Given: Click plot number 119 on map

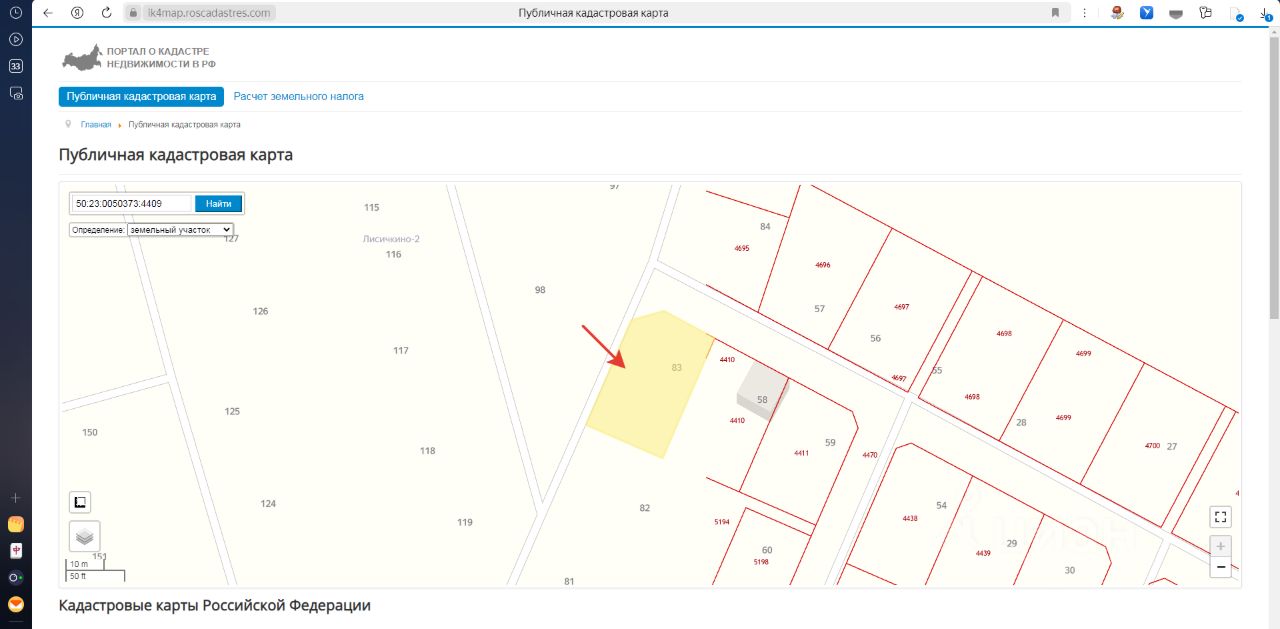Looking at the screenshot, I should point(465,522).
